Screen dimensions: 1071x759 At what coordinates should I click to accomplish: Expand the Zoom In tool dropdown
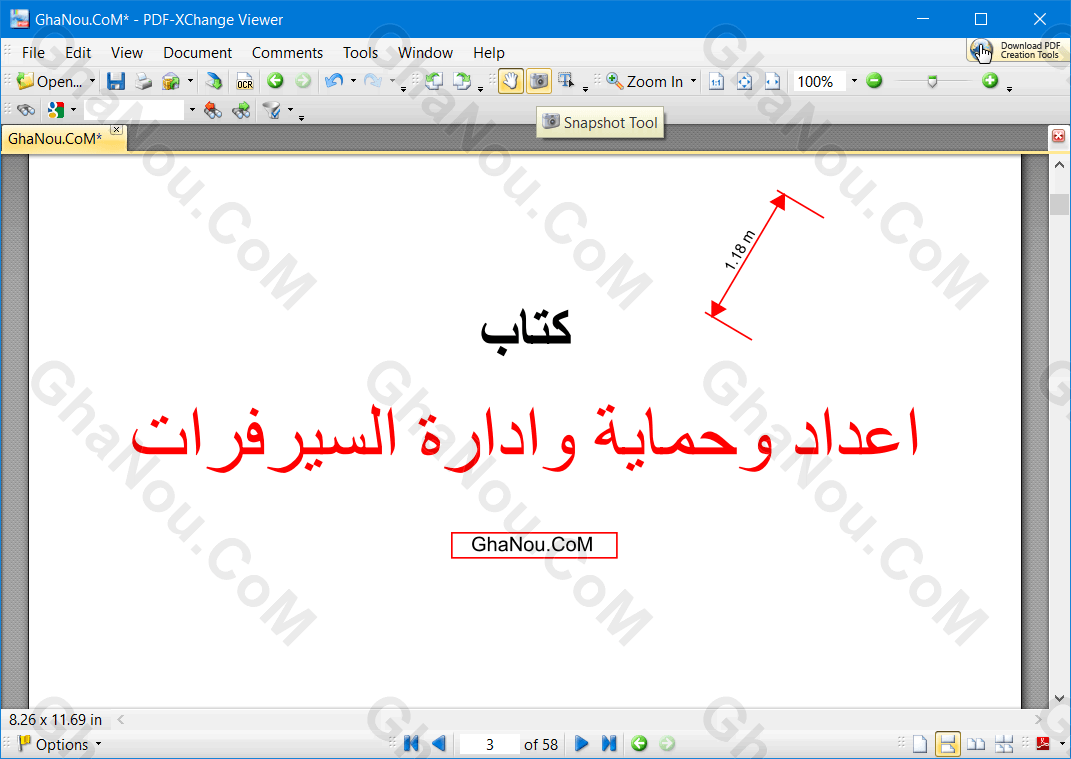coord(694,82)
